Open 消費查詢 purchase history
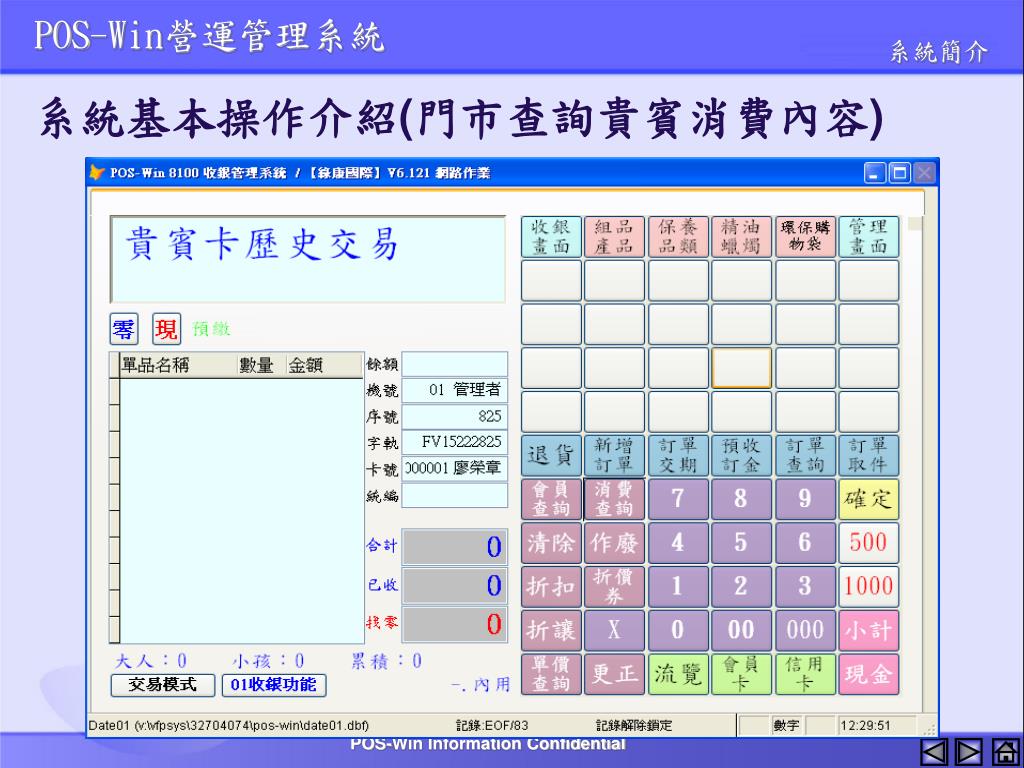 coord(614,500)
